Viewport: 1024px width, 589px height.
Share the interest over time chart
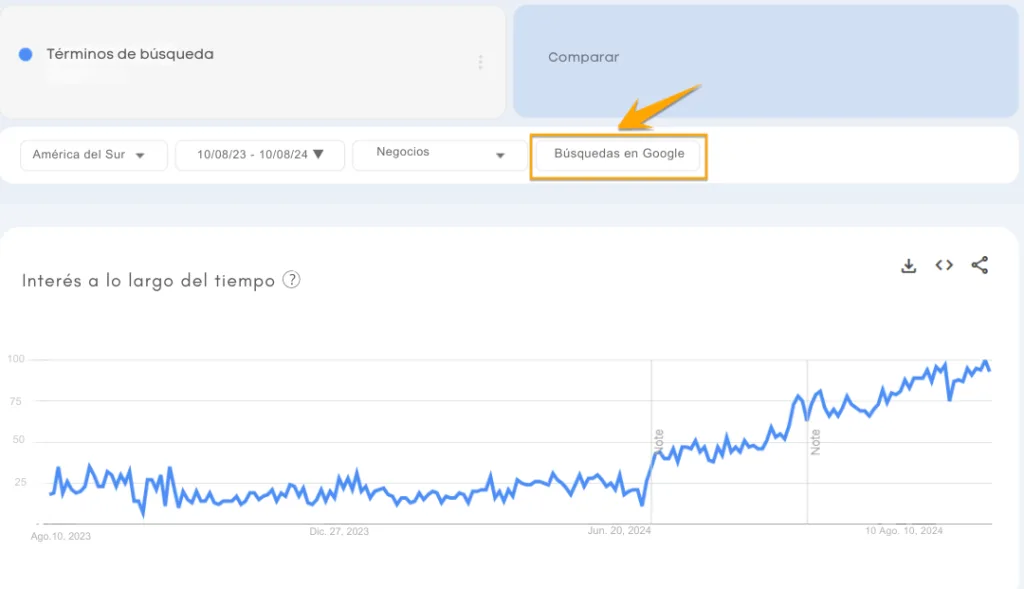tap(980, 265)
